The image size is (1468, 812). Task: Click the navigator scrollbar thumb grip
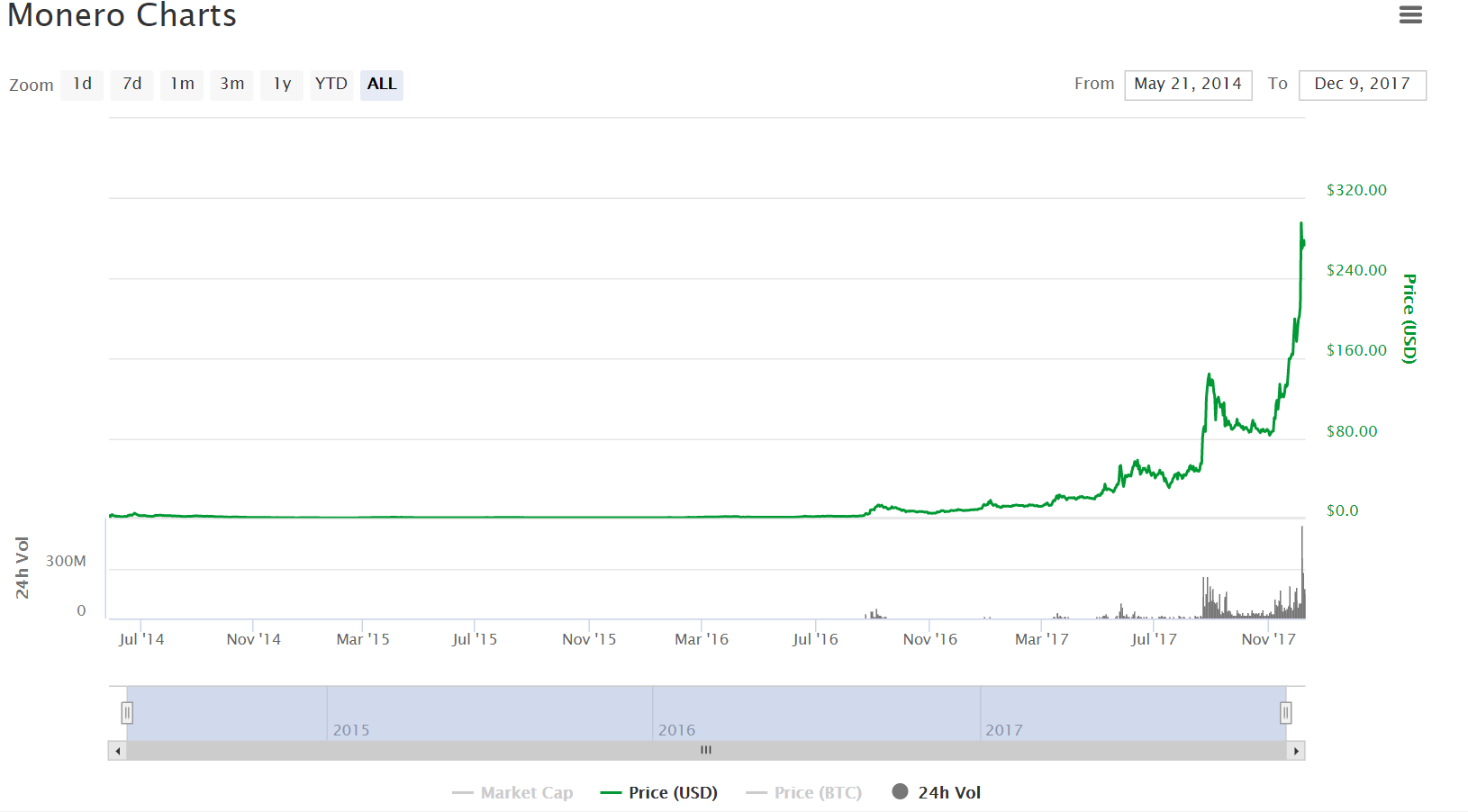click(706, 750)
